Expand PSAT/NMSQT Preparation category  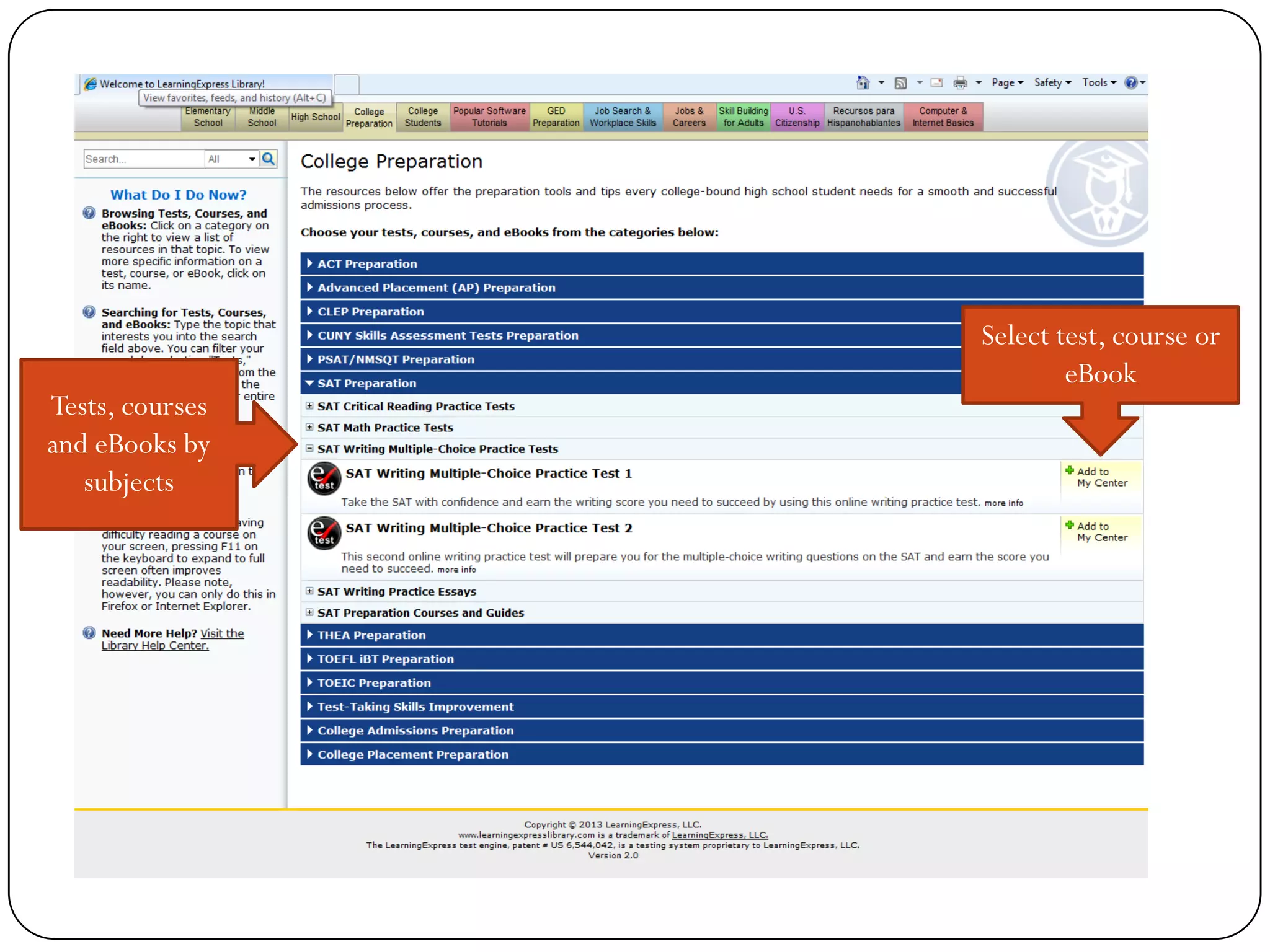coord(631,359)
